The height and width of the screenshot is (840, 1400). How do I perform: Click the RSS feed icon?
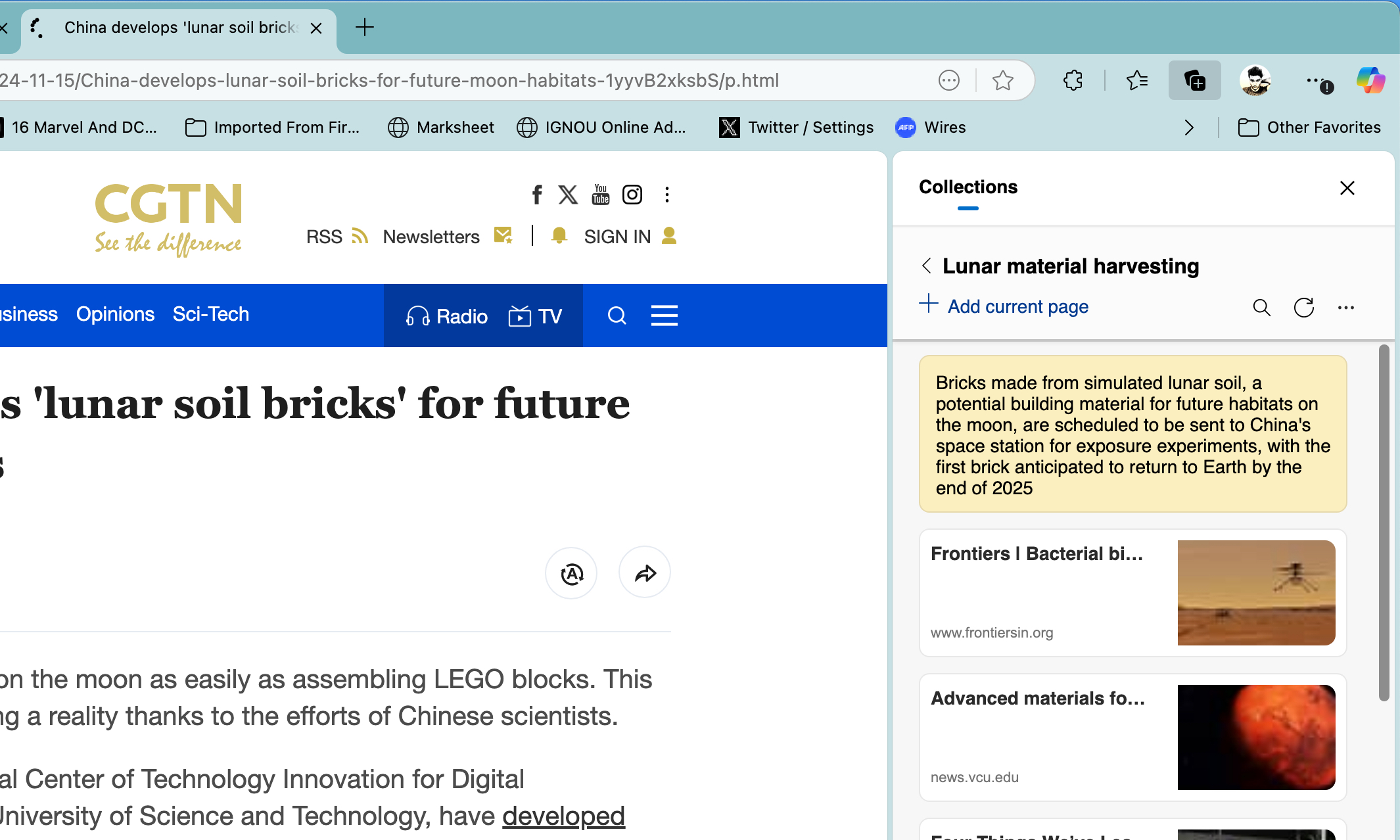click(360, 236)
